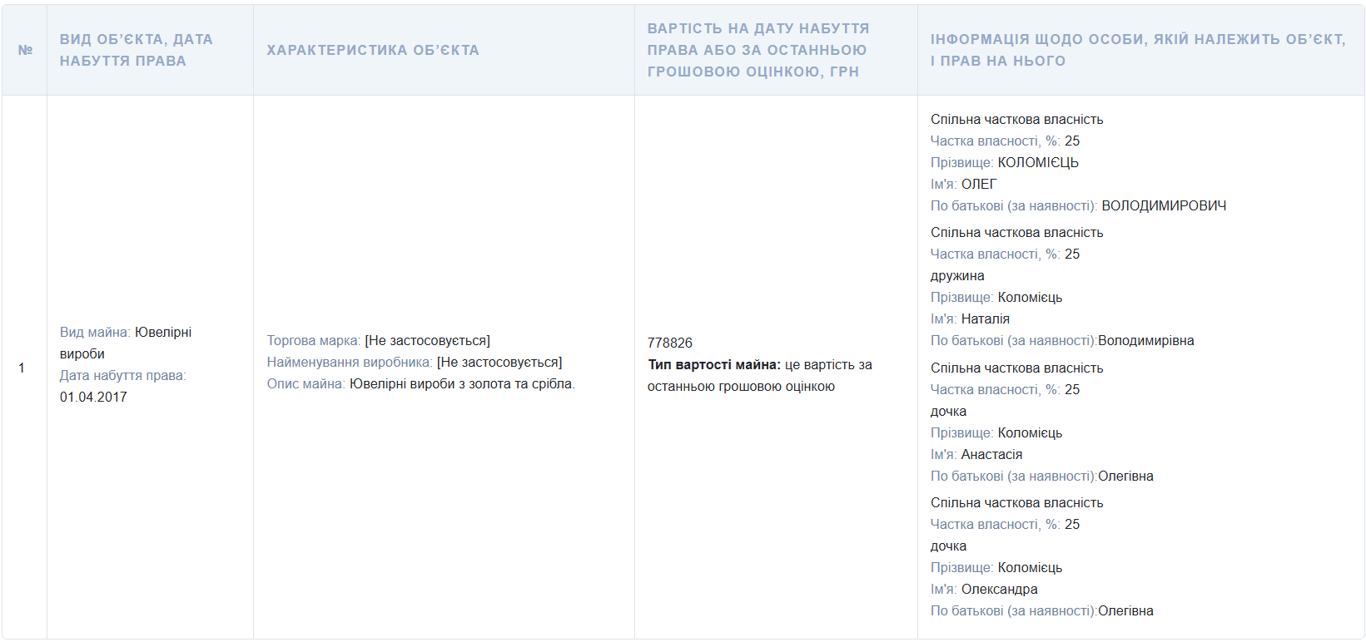
Task: Select the name Олександра in the last owner block
Action: click(x=1000, y=589)
